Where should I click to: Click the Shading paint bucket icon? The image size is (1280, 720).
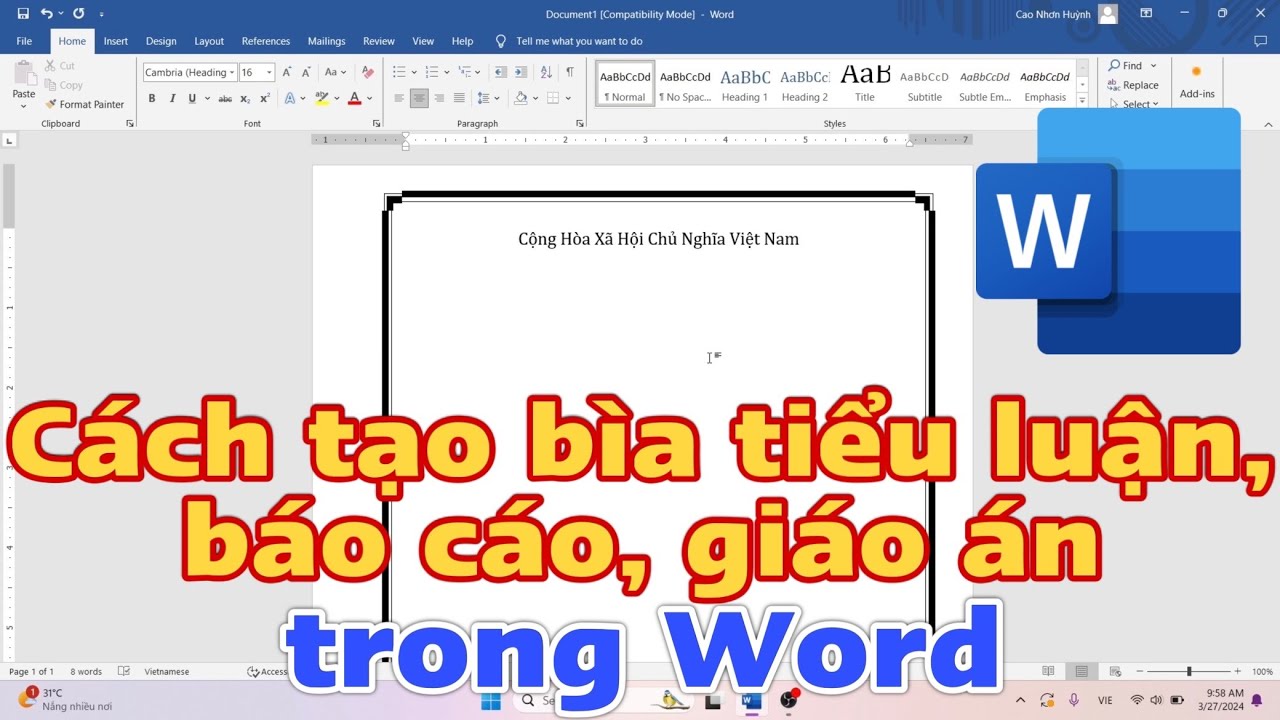(x=520, y=98)
